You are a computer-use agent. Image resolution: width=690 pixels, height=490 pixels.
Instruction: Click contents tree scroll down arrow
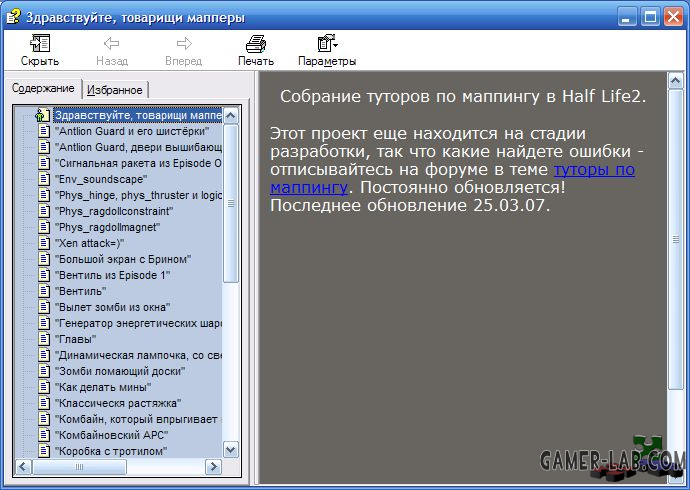(x=231, y=450)
